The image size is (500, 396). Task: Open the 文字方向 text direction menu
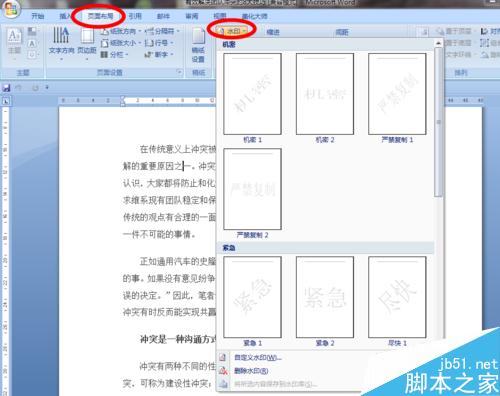click(x=61, y=42)
